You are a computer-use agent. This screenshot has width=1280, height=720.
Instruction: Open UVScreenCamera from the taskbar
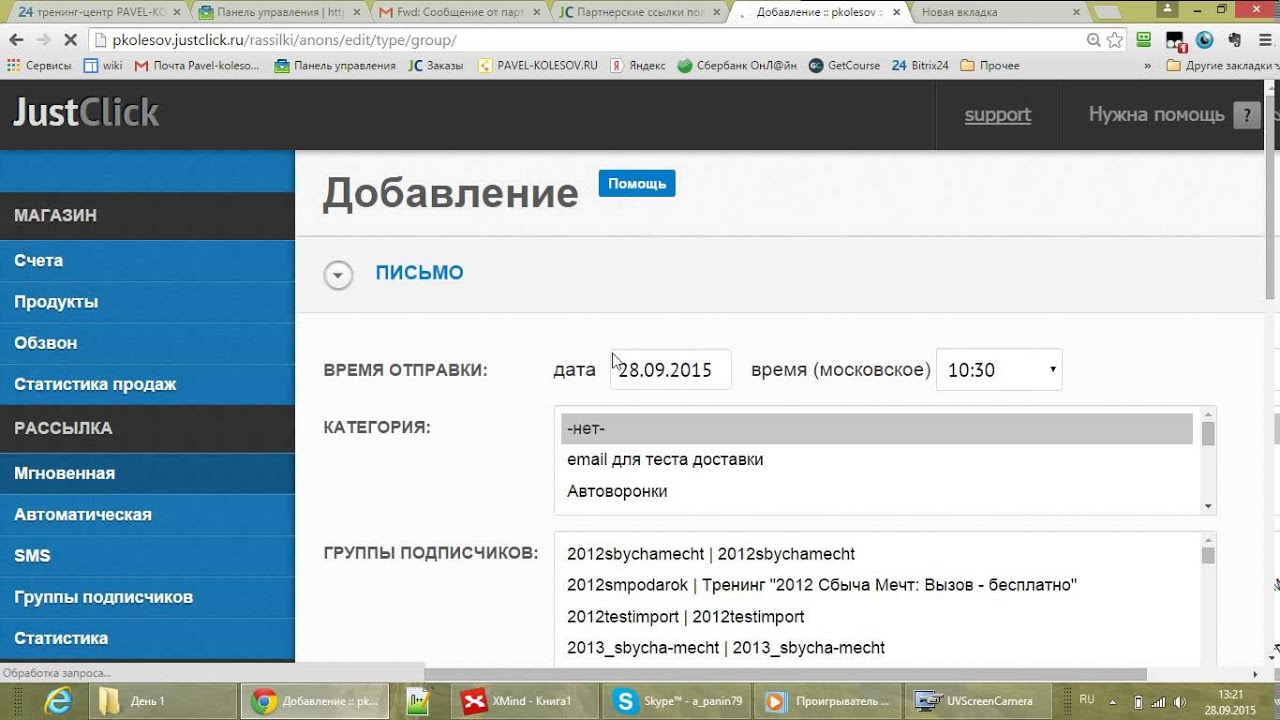pos(976,701)
